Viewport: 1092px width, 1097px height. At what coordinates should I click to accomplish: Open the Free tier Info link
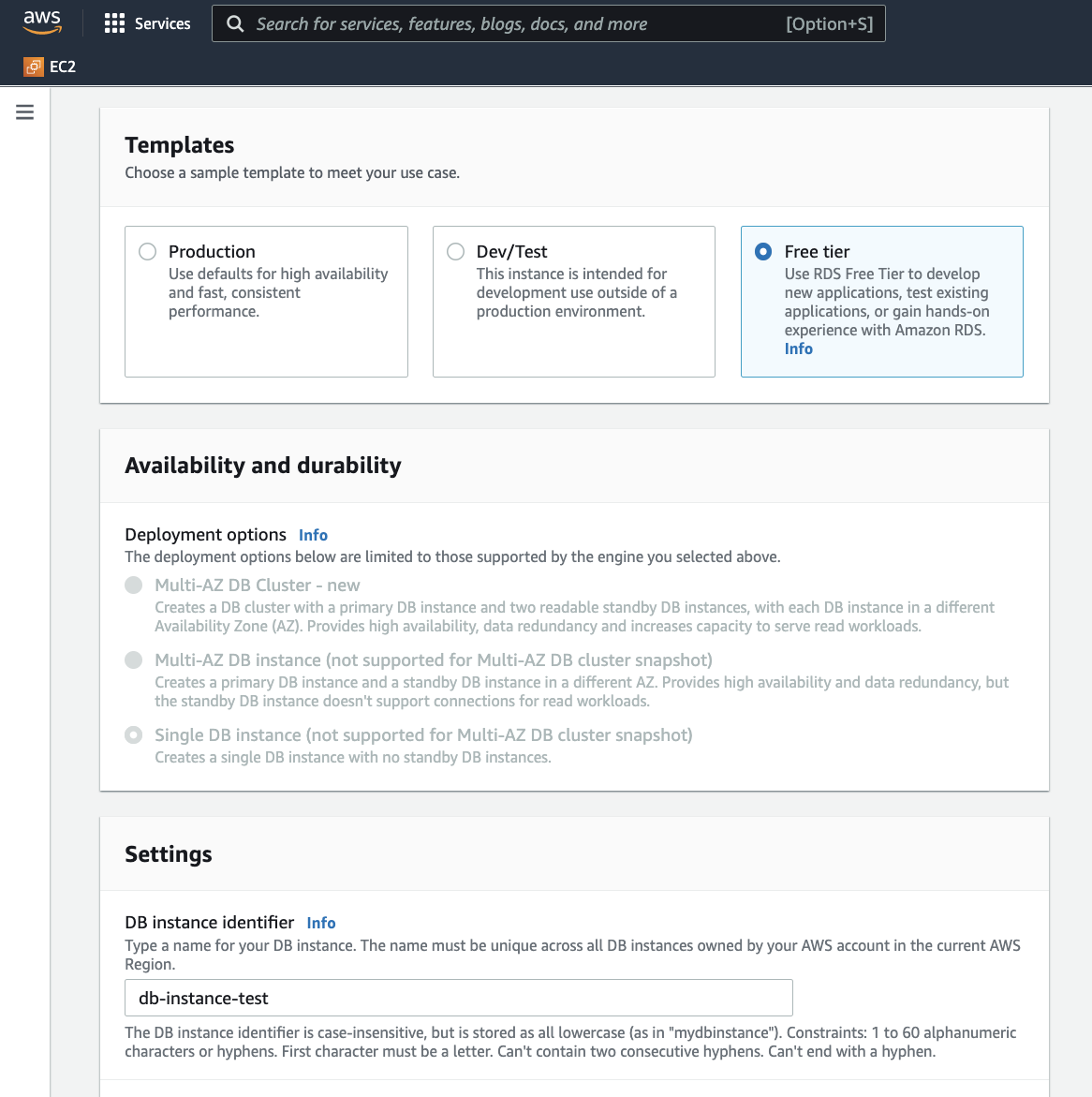tap(798, 348)
